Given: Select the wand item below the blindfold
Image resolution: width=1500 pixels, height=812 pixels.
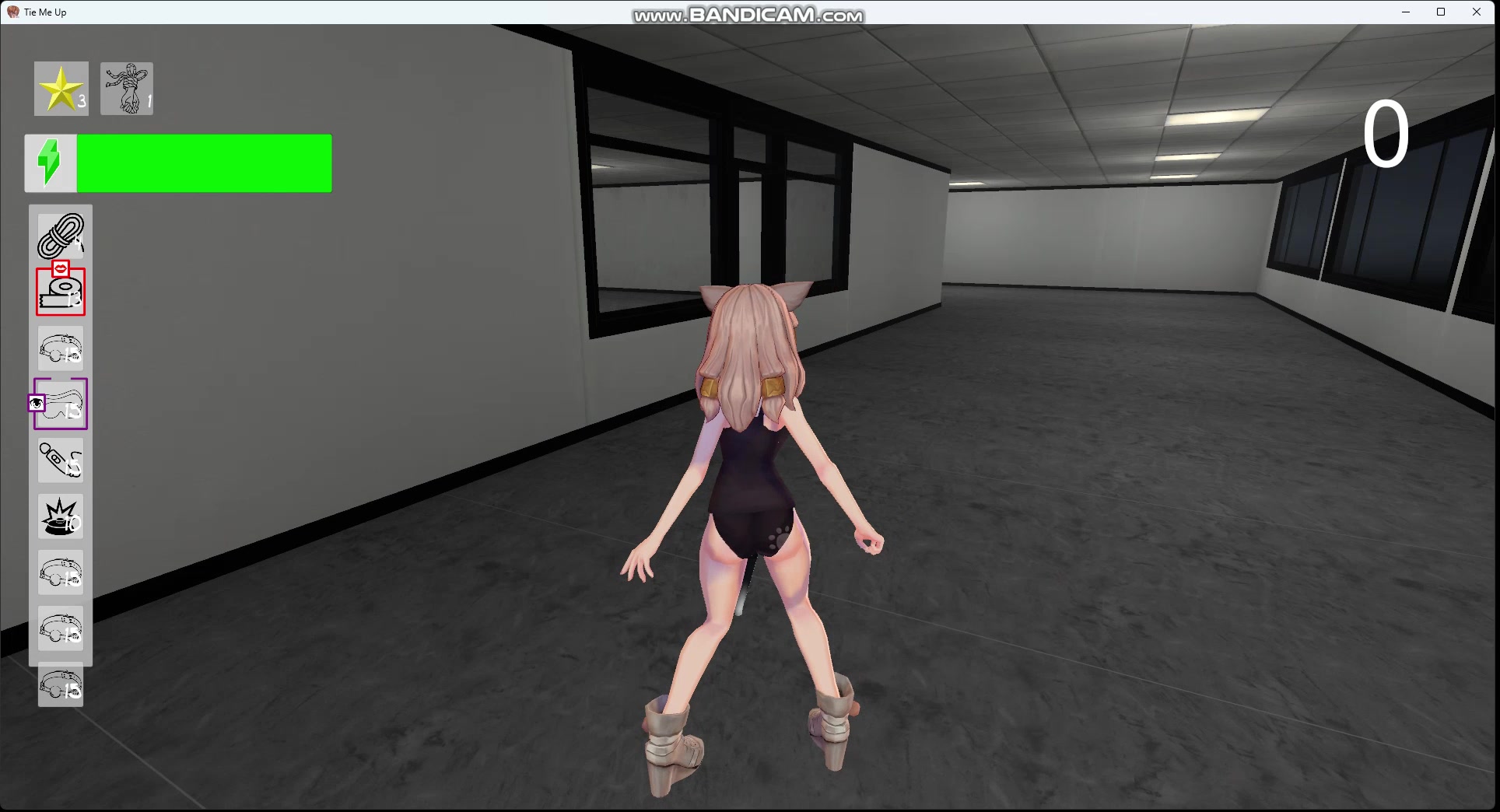Looking at the screenshot, I should pos(61,460).
